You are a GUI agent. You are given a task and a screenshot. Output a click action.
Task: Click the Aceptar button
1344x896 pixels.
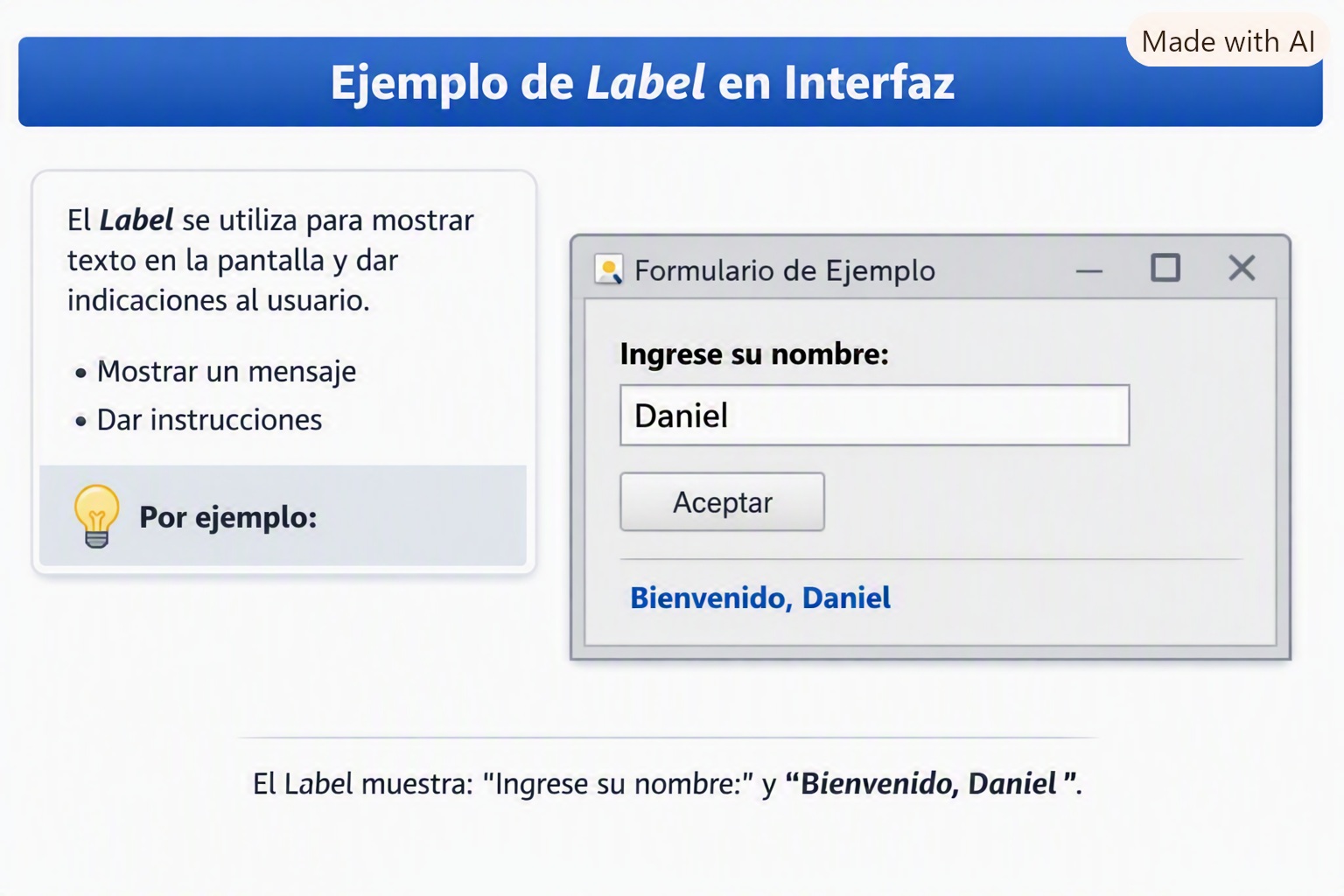pyautogui.click(x=722, y=502)
